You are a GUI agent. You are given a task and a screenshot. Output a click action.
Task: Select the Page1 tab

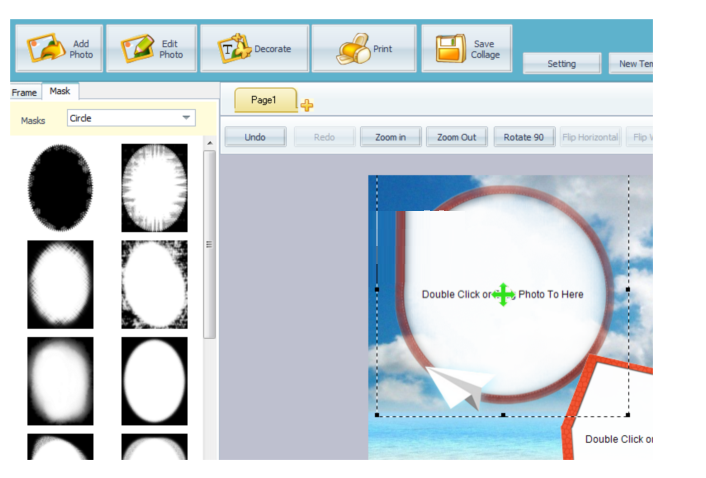pos(265,99)
